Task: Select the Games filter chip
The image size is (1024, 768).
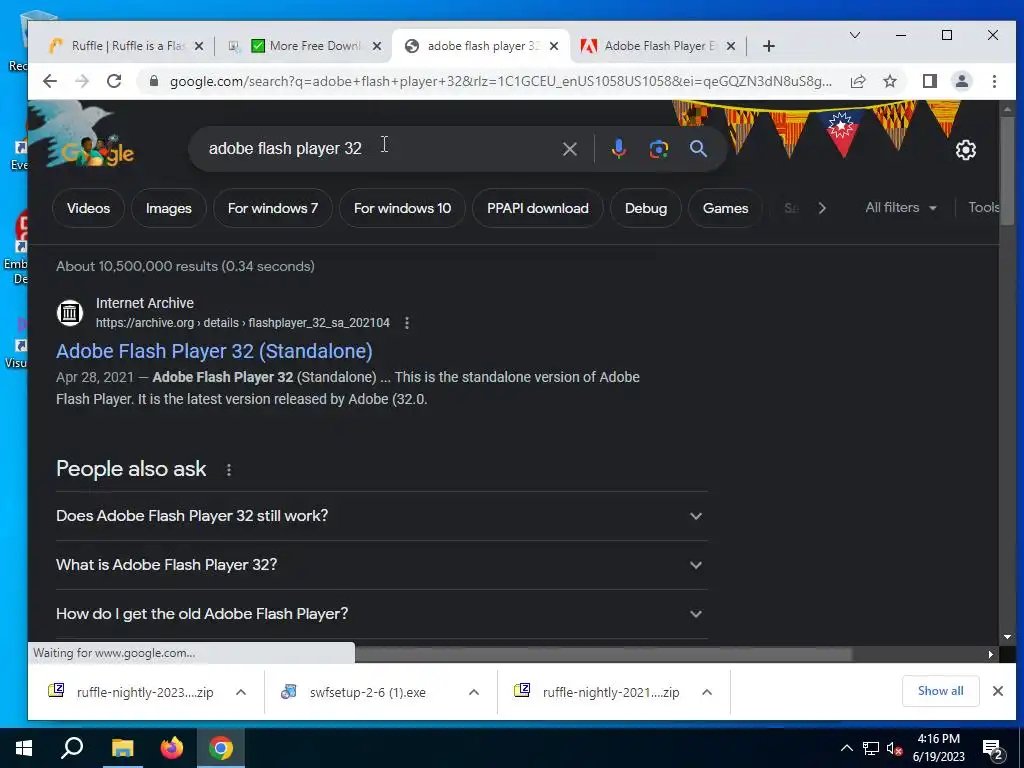Action: [725, 208]
